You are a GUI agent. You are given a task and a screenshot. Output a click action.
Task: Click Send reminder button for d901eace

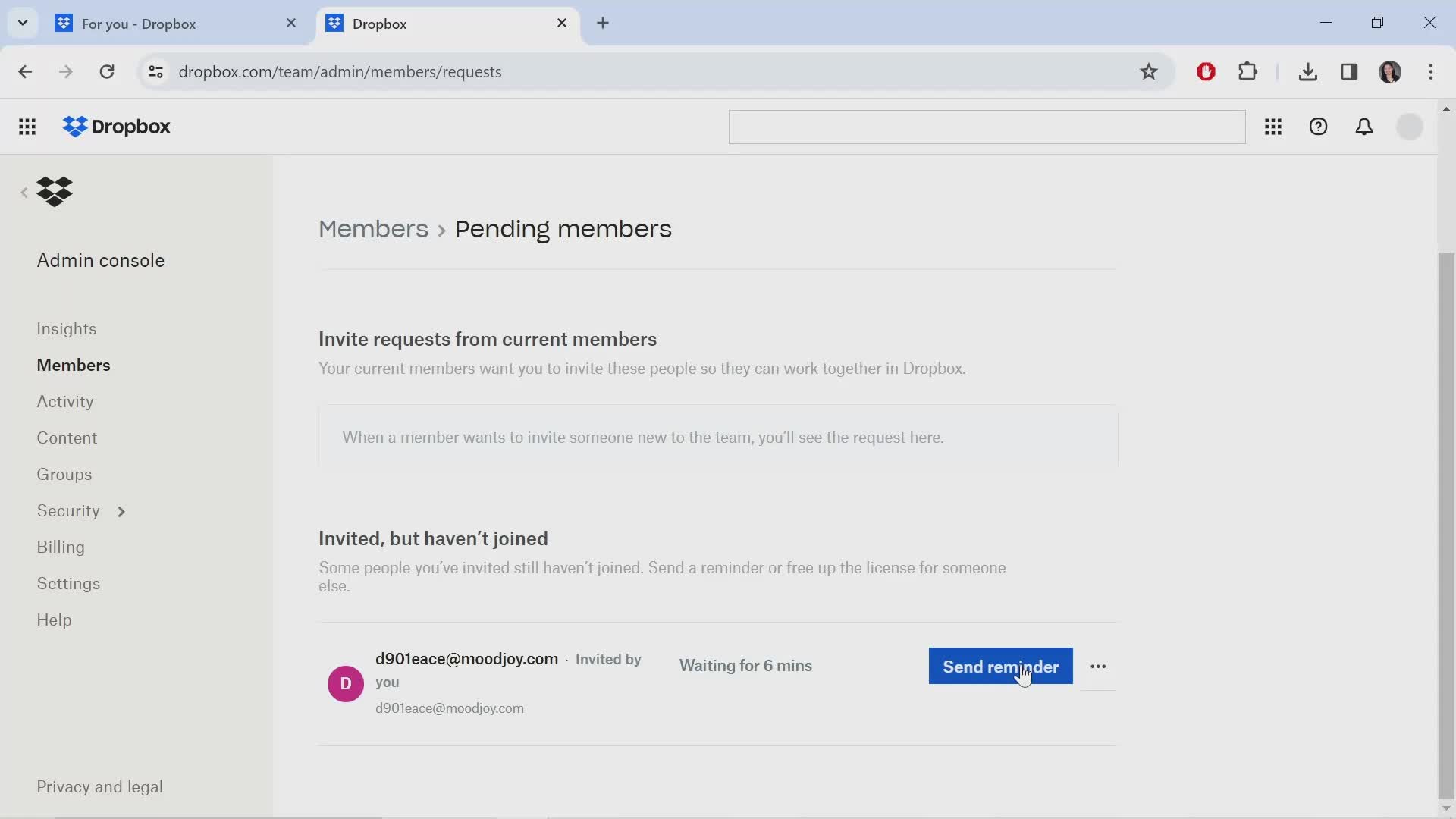pyautogui.click(x=1001, y=666)
